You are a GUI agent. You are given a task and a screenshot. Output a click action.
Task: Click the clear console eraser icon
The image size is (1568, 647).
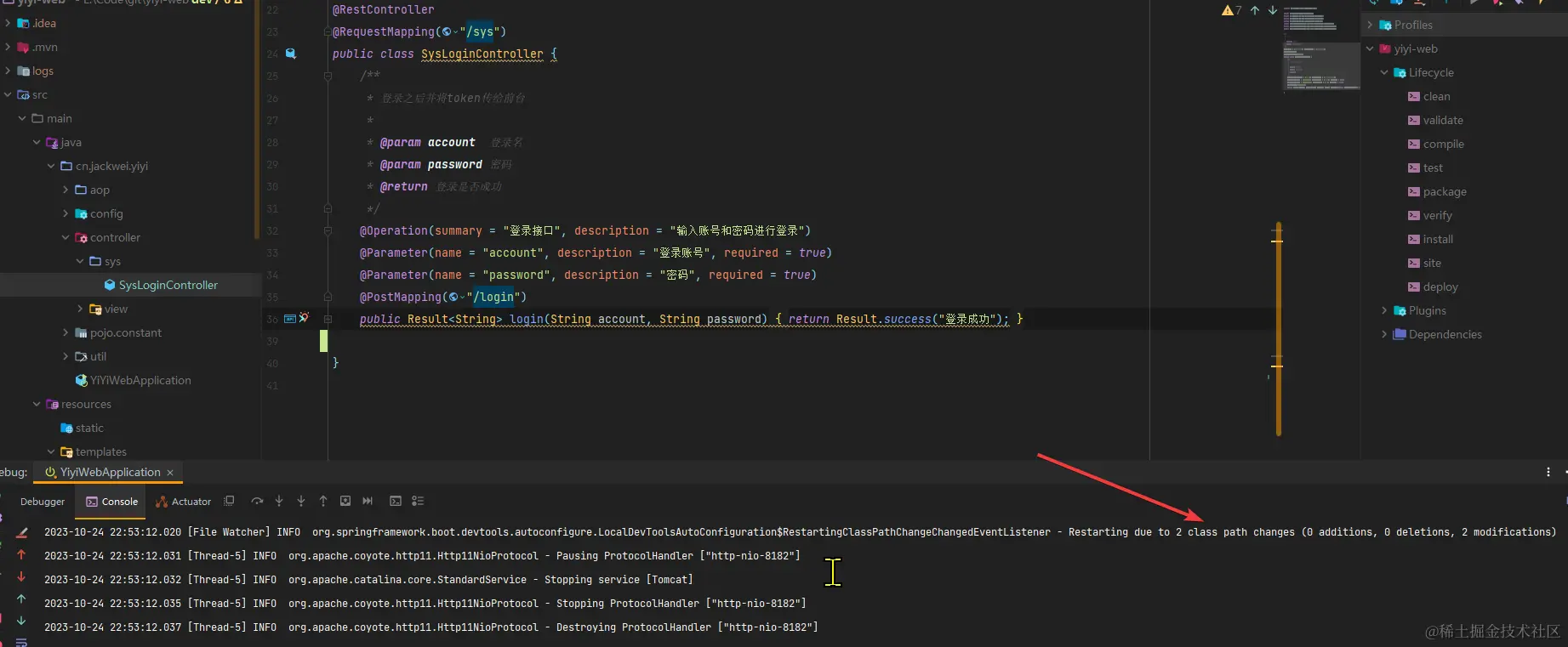click(22, 532)
